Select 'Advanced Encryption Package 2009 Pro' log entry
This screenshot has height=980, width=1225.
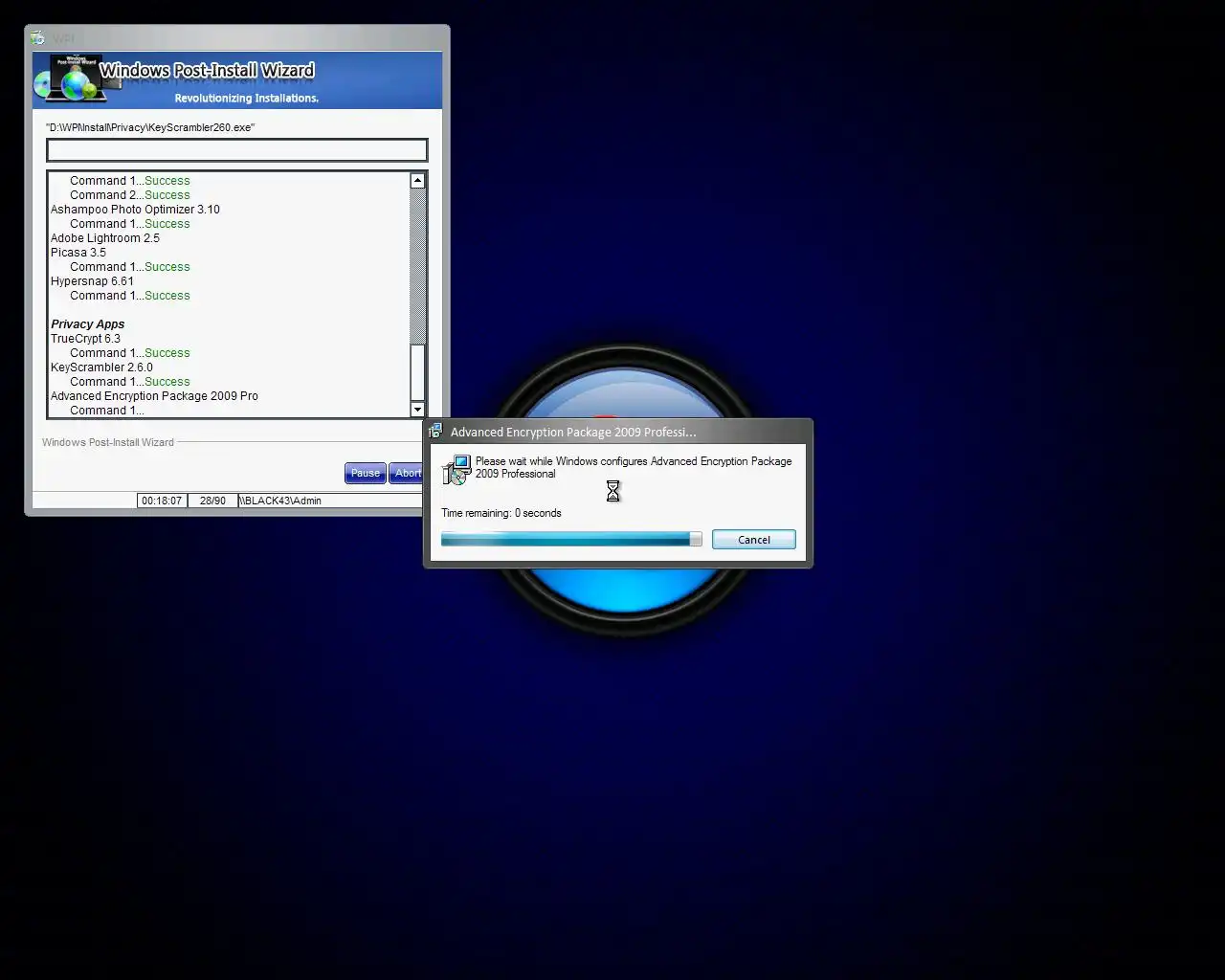point(154,396)
